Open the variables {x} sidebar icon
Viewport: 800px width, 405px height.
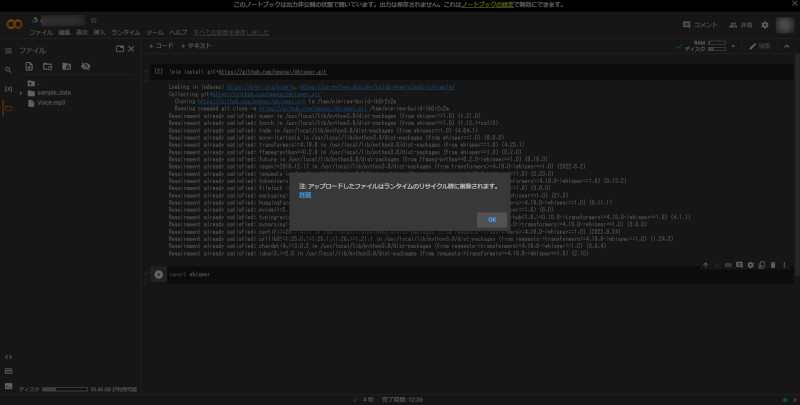click(x=8, y=89)
